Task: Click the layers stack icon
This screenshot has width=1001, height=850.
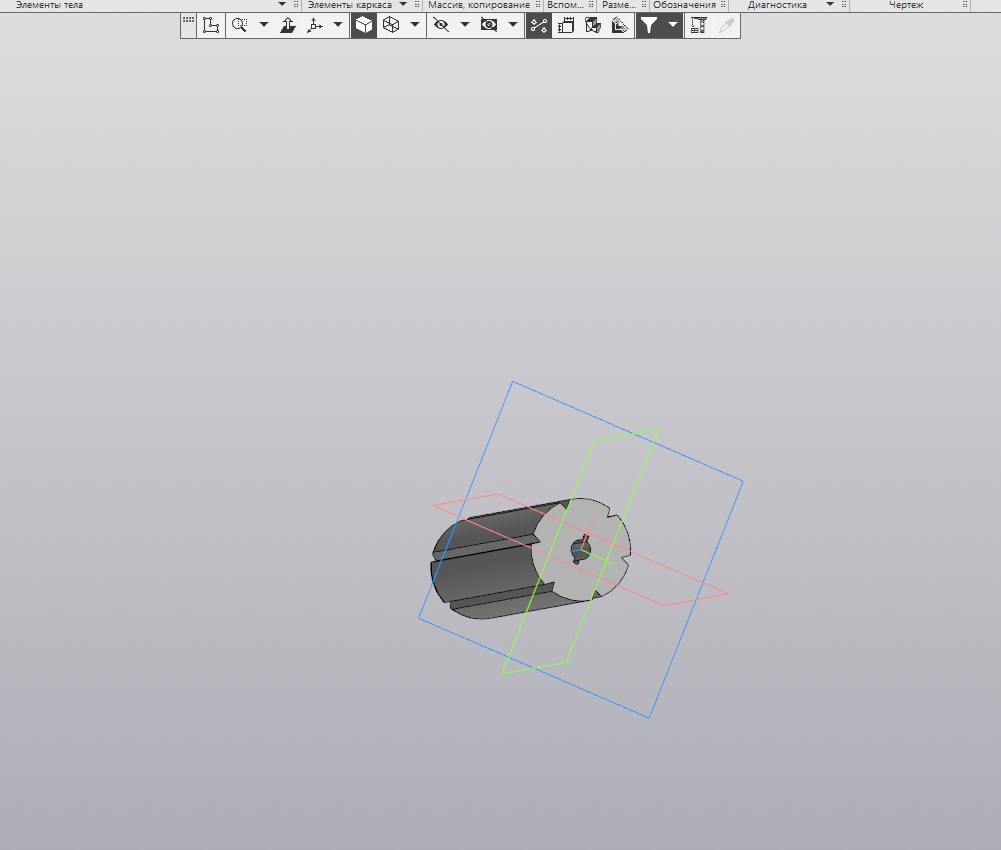Action: click(x=620, y=26)
